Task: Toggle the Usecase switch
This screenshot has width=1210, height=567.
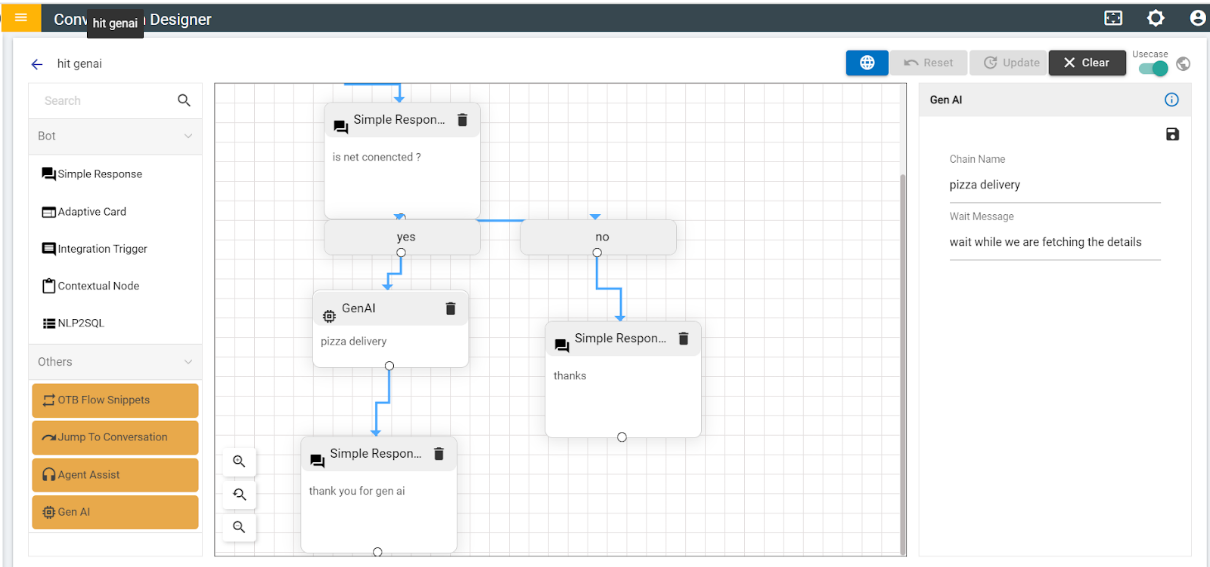Action: [1153, 68]
